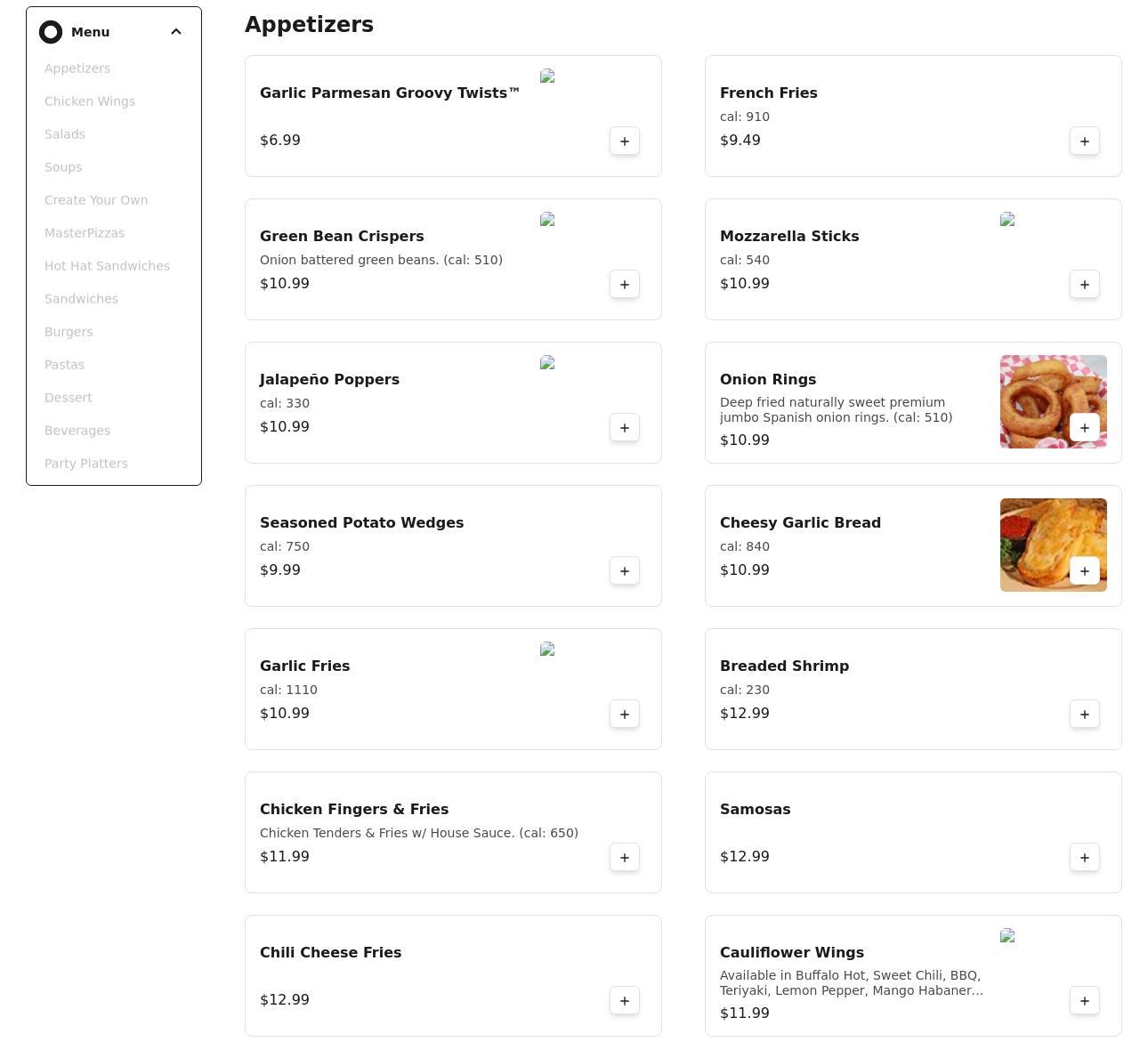Add Onion Rings via plus button

click(1085, 427)
